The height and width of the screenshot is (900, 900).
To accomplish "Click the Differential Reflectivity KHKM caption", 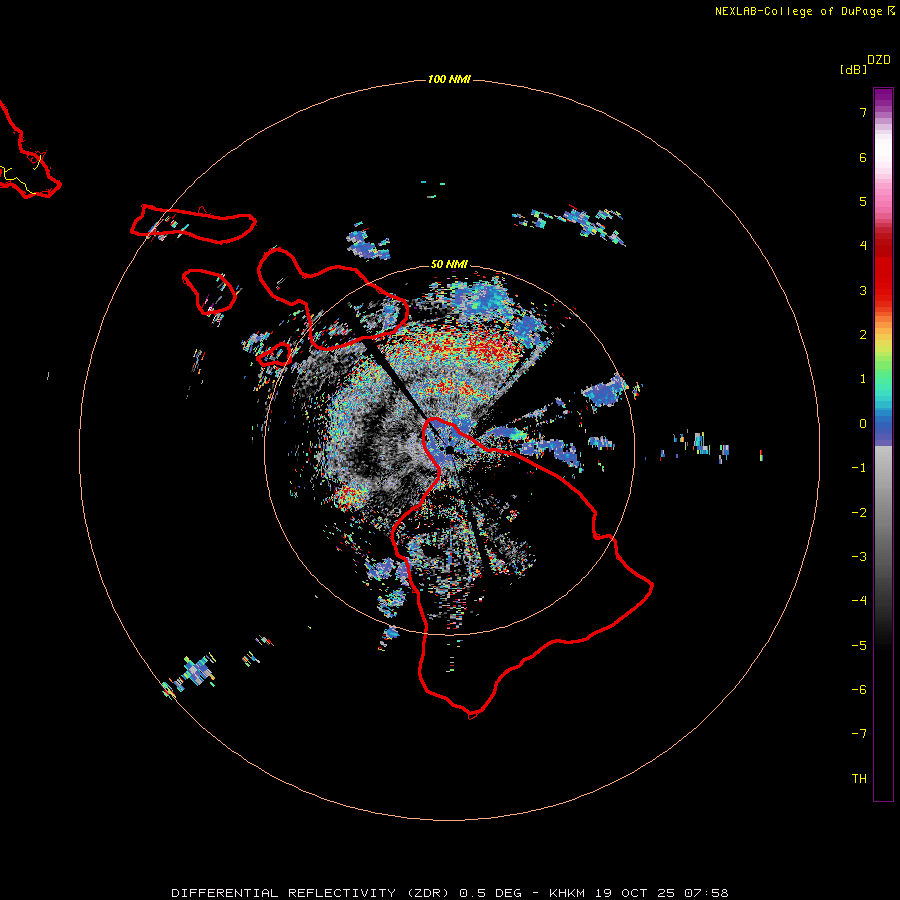I will click(x=450, y=893).
